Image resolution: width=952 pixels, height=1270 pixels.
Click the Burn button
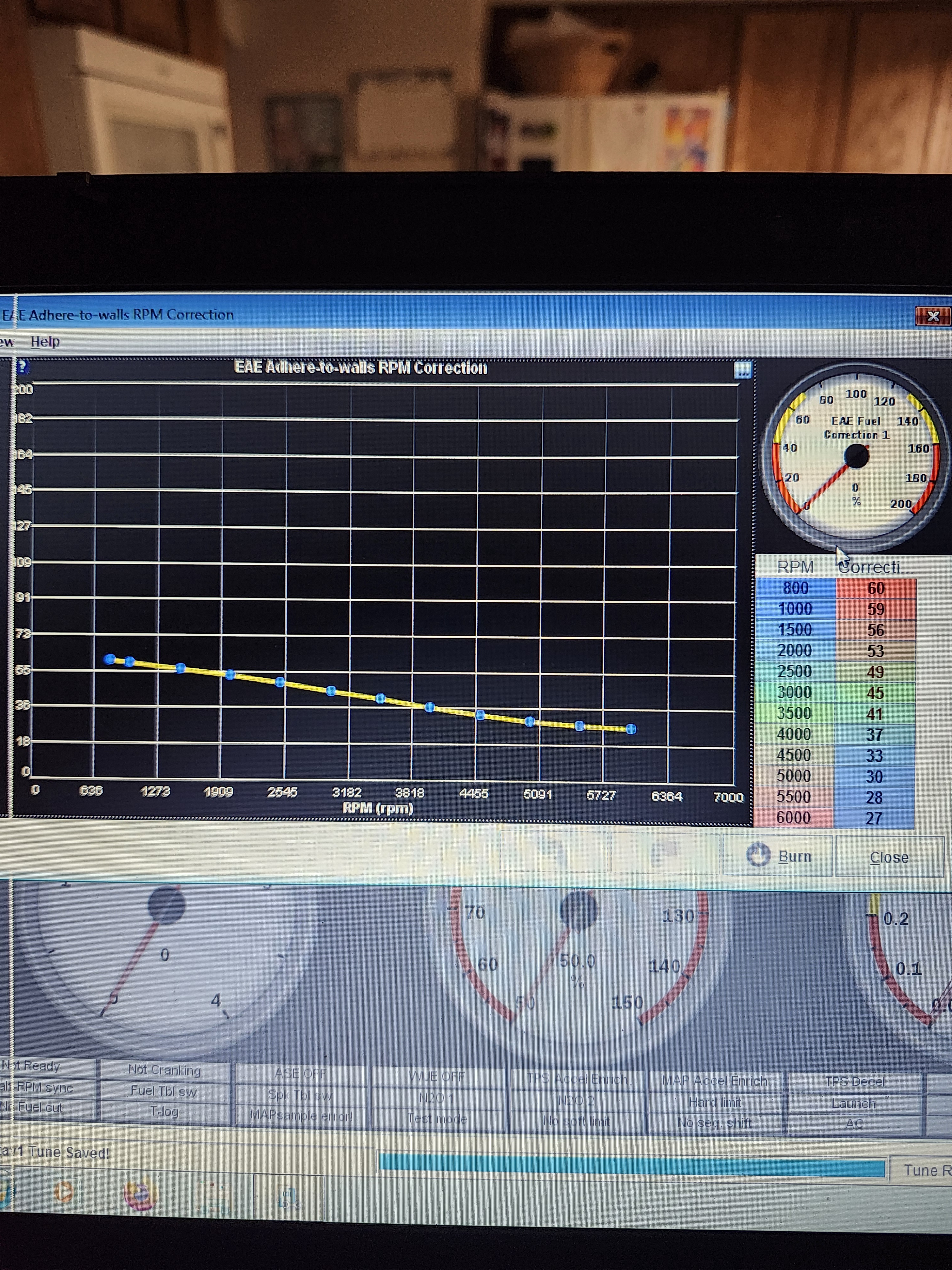click(x=777, y=855)
